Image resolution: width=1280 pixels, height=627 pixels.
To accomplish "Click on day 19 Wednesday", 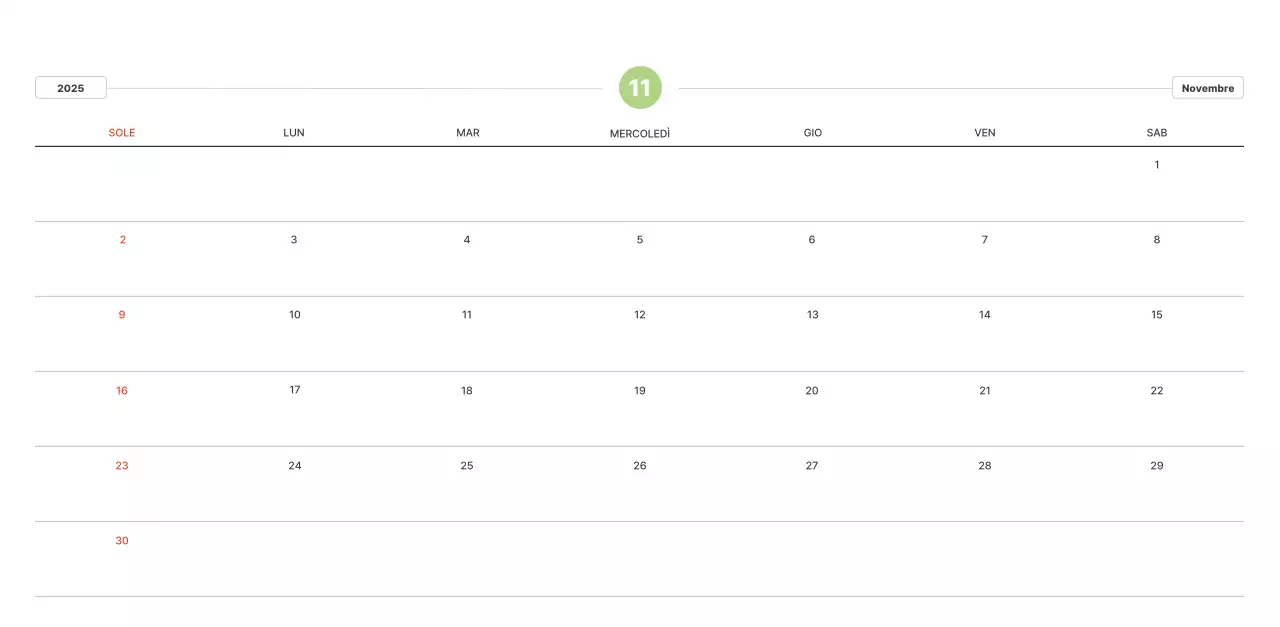I will click(640, 391).
